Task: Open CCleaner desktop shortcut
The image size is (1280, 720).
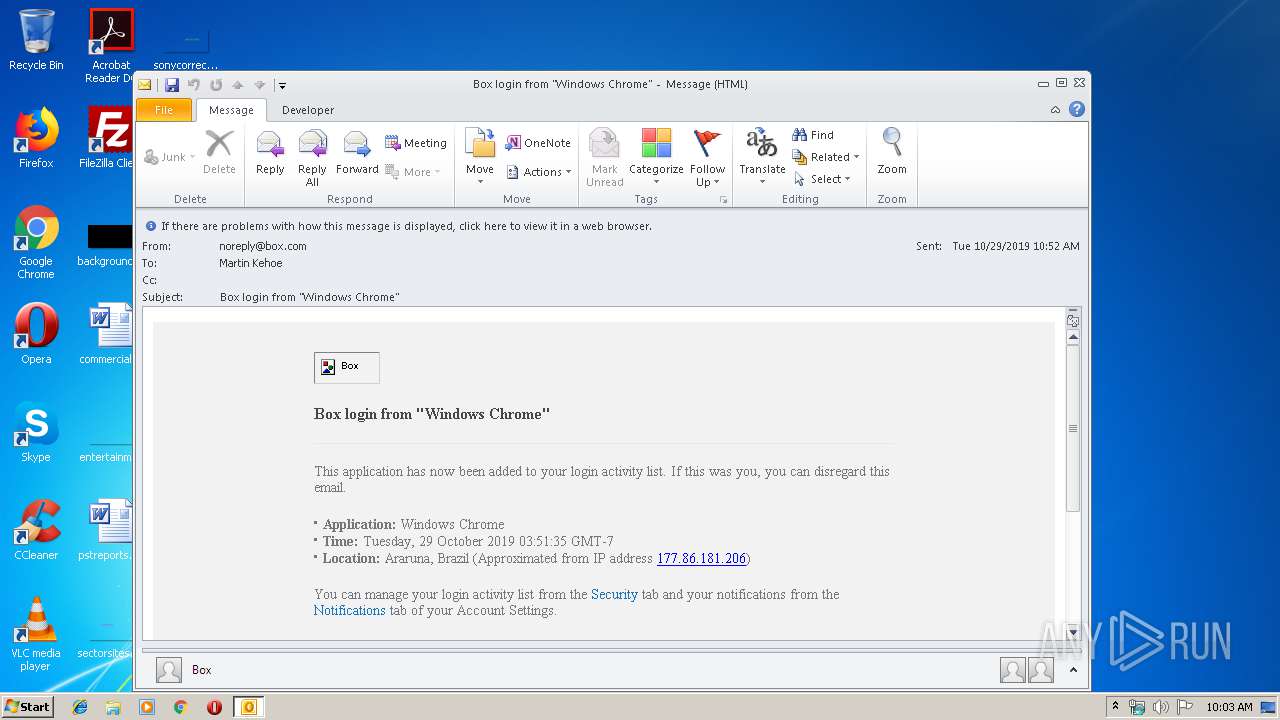Action: point(36,530)
